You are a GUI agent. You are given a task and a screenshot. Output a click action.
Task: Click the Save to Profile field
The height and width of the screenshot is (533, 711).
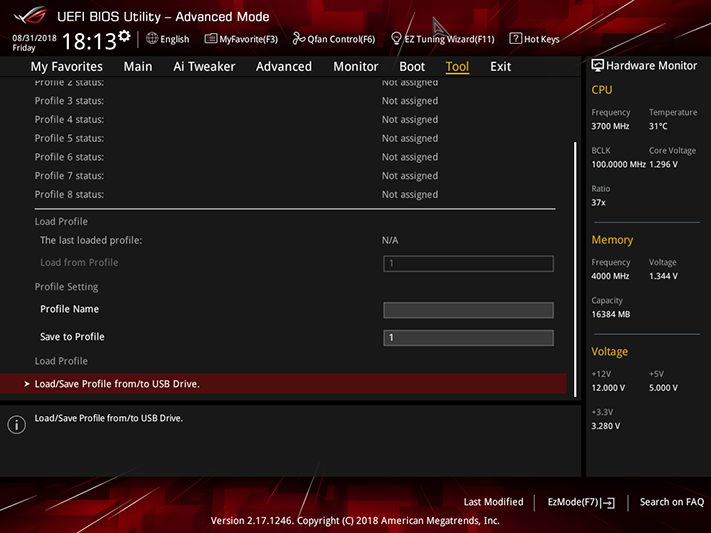468,338
